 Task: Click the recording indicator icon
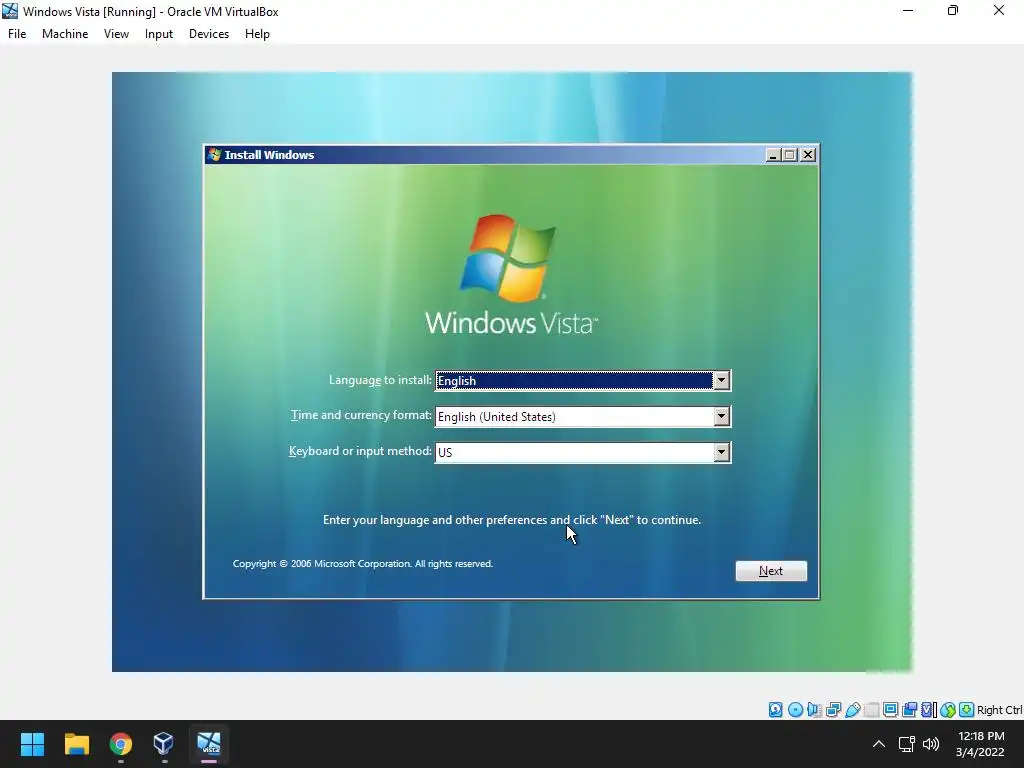click(909, 710)
